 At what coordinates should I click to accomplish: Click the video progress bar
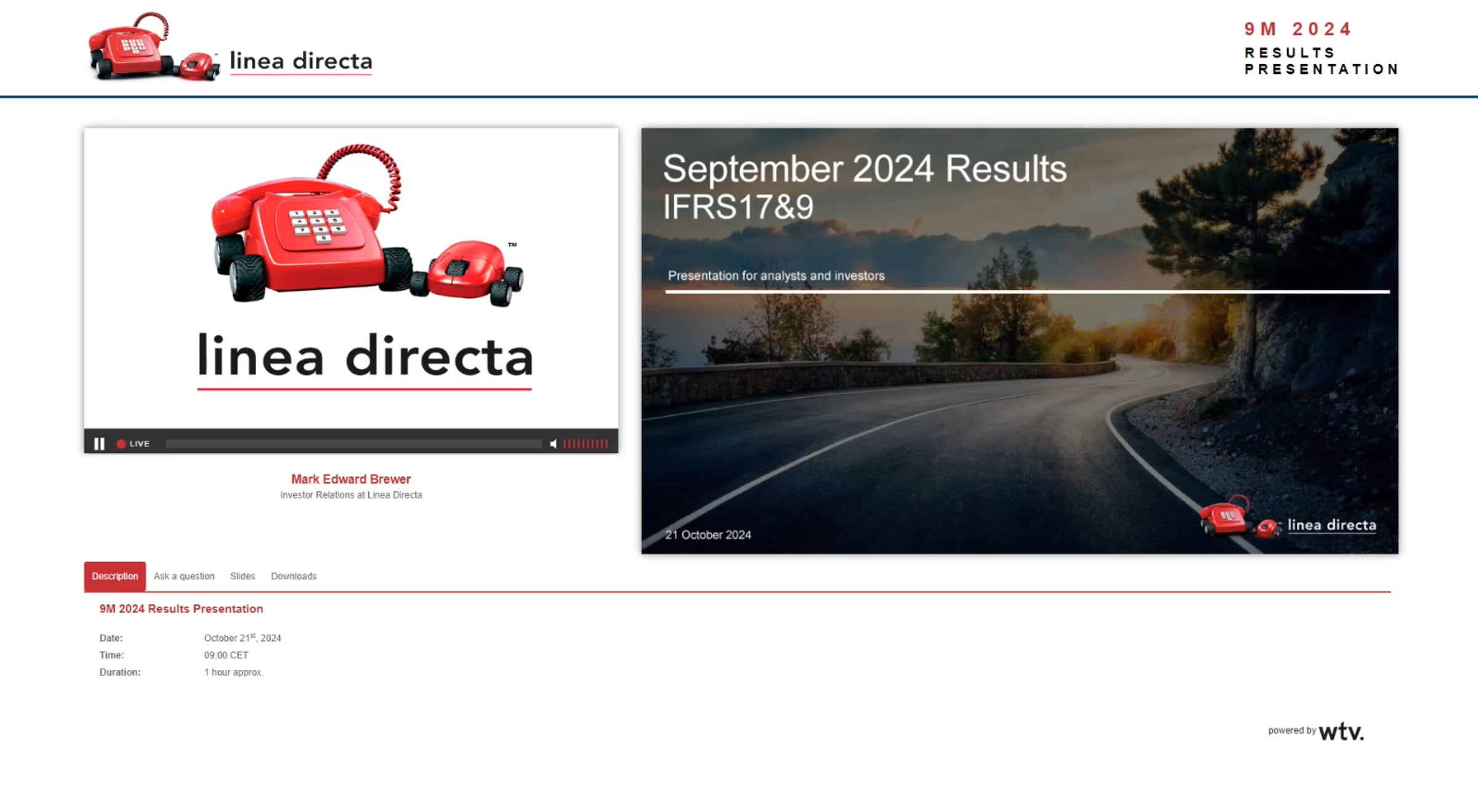click(353, 443)
